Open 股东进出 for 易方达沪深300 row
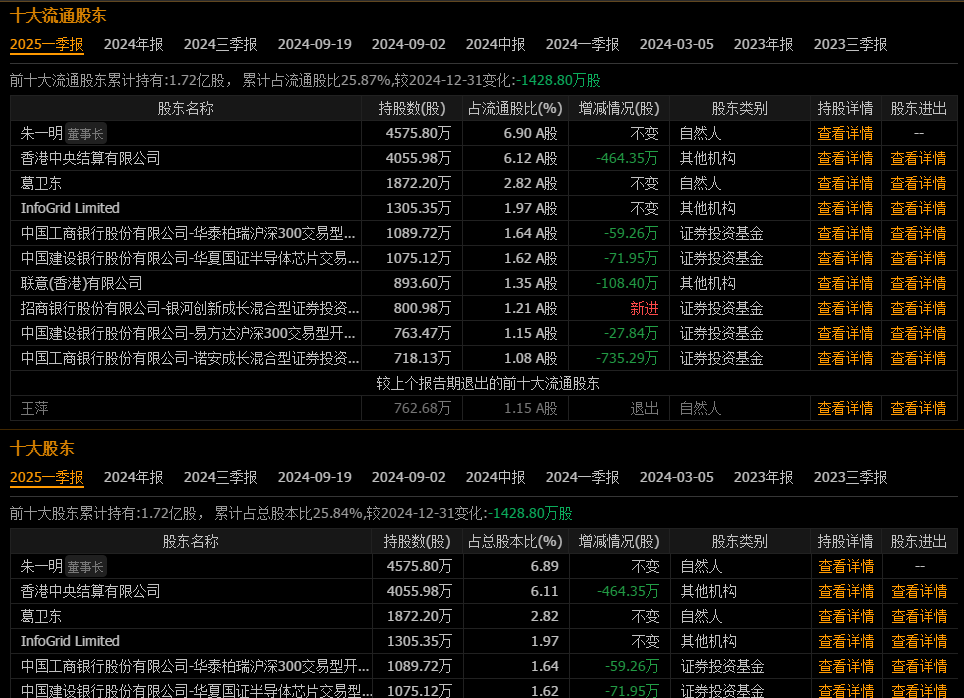This screenshot has width=964, height=698. tap(918, 333)
